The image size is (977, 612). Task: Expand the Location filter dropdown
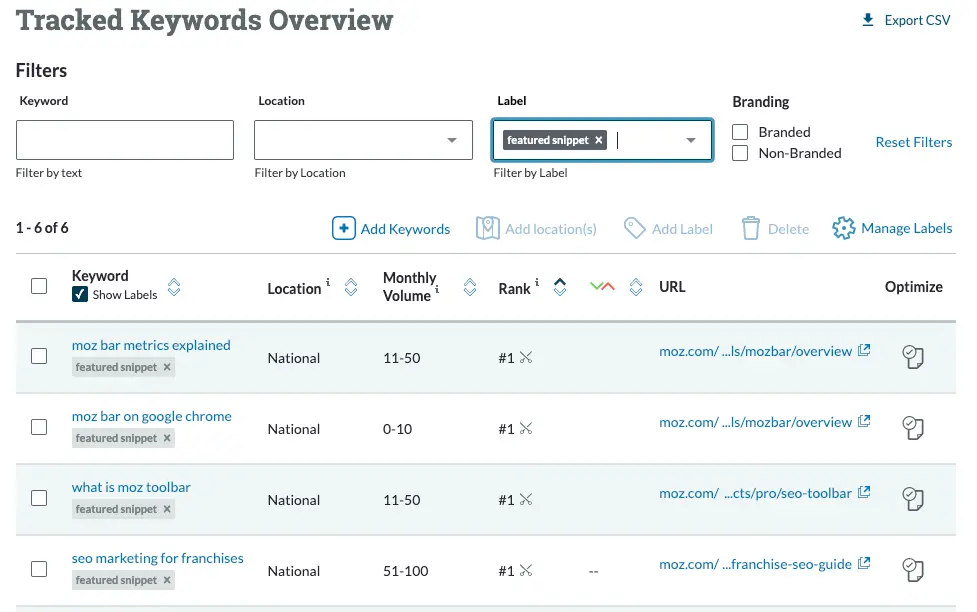pyautogui.click(x=452, y=141)
